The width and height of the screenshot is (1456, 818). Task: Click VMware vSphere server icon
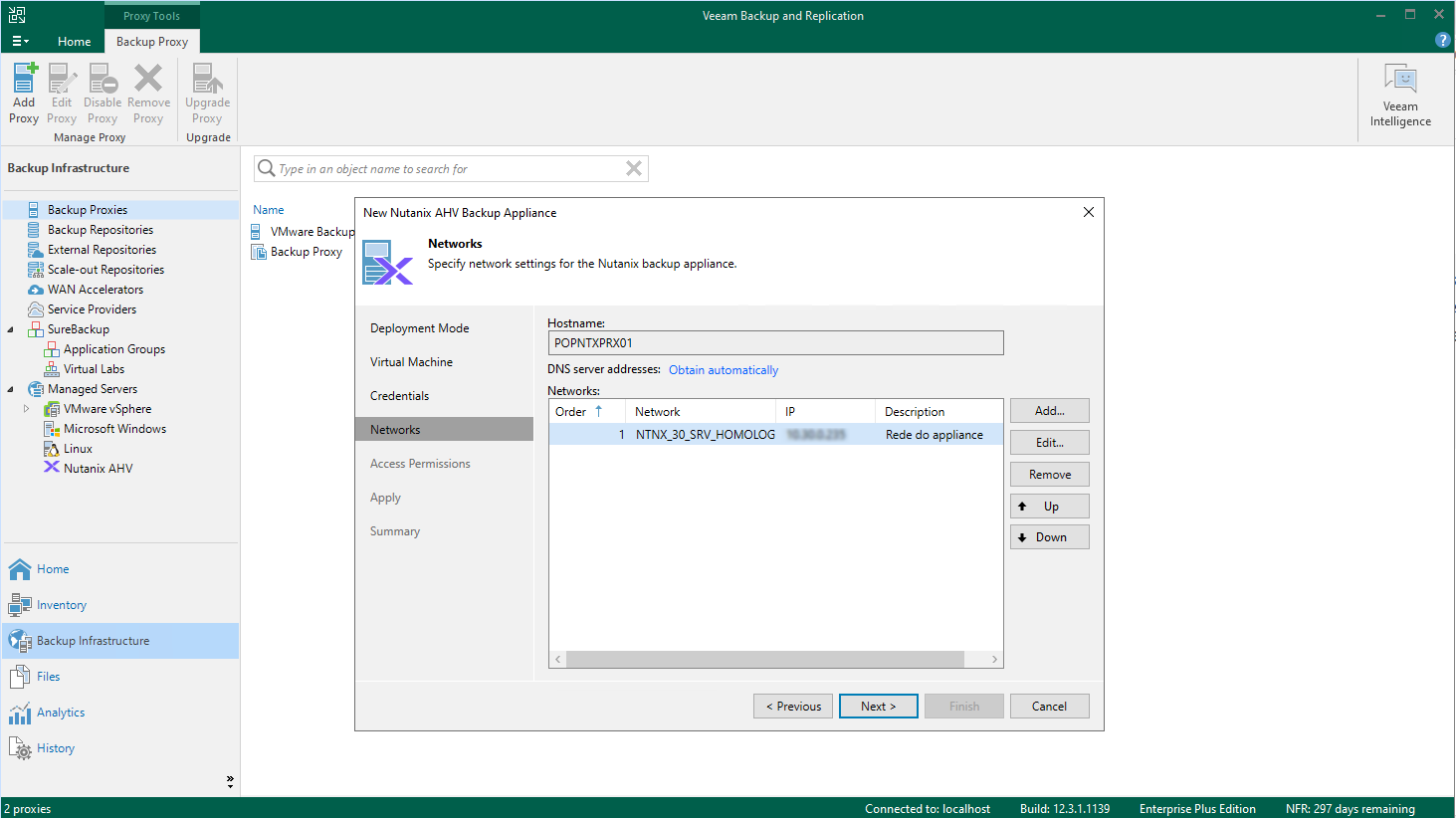click(52, 409)
